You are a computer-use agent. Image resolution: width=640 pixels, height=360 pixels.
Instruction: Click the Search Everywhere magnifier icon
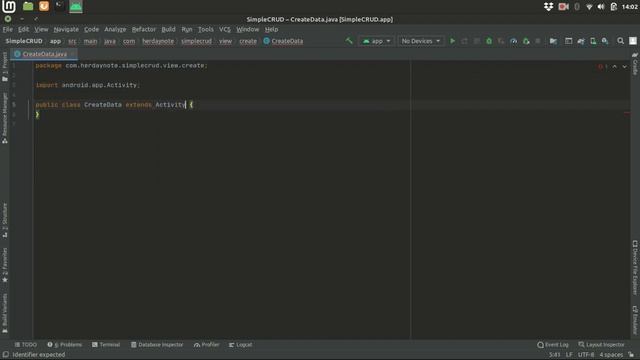[x=620, y=41]
